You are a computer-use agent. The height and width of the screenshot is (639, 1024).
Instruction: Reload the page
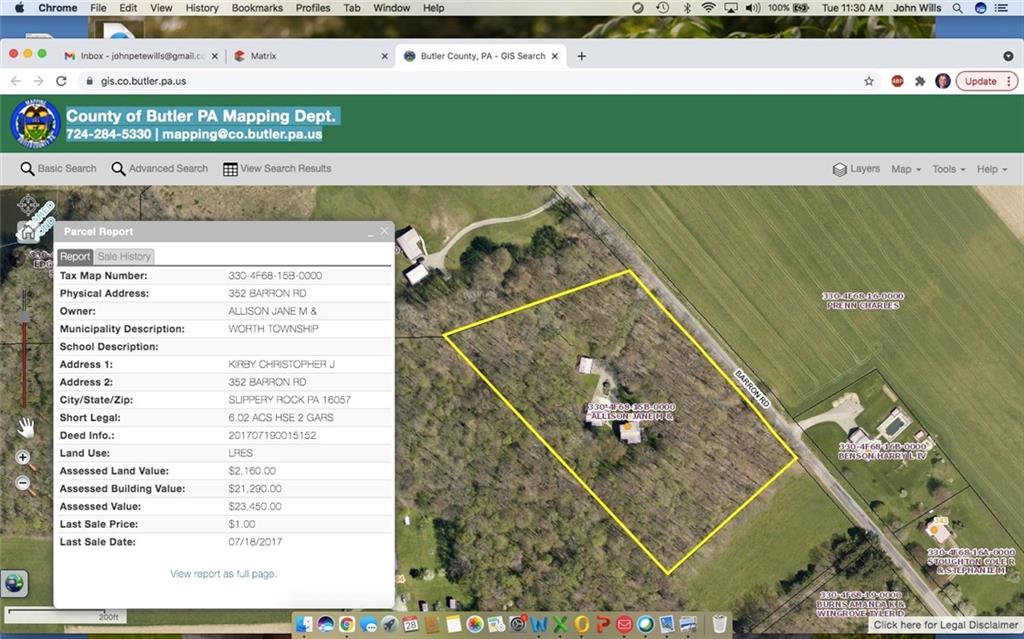point(61,81)
